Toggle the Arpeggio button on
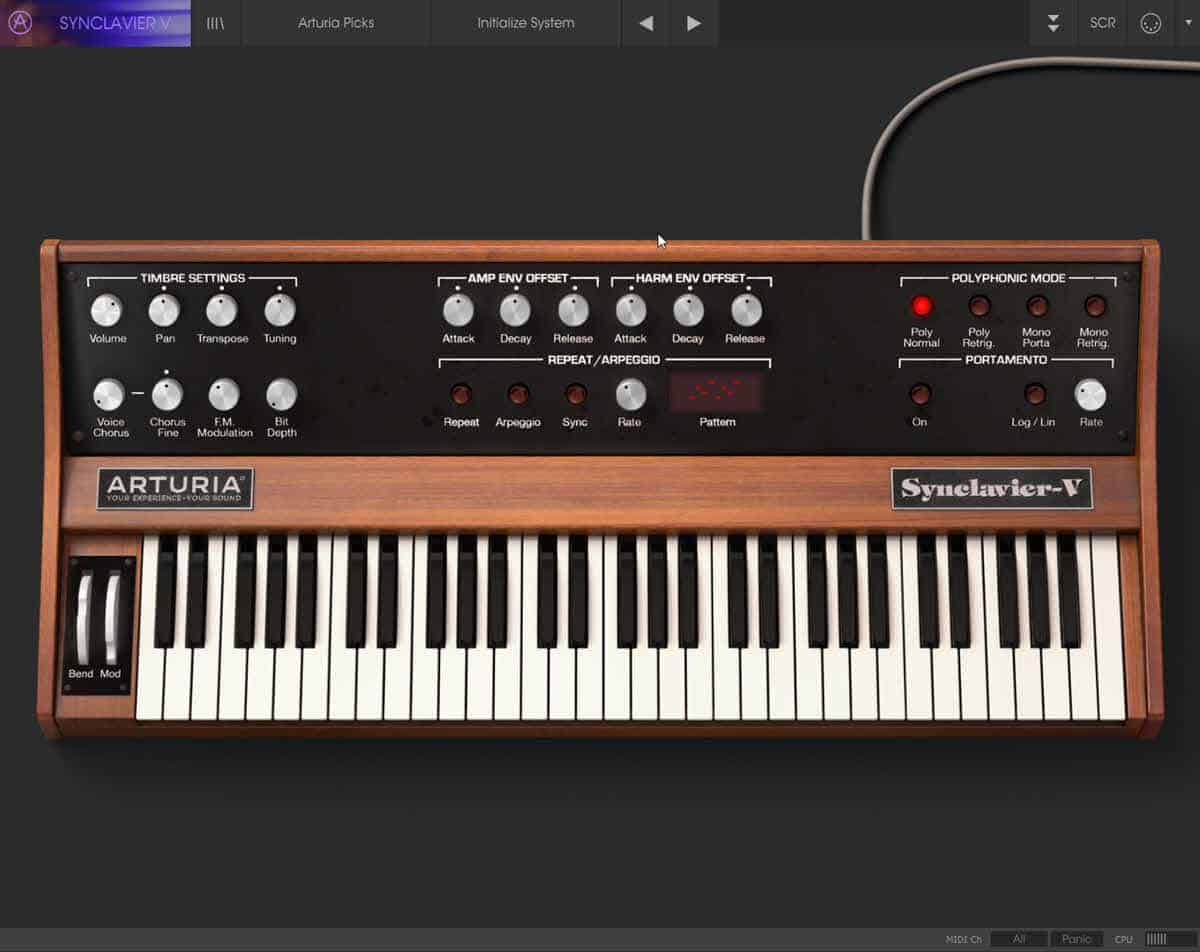The image size is (1200, 952). (518, 394)
